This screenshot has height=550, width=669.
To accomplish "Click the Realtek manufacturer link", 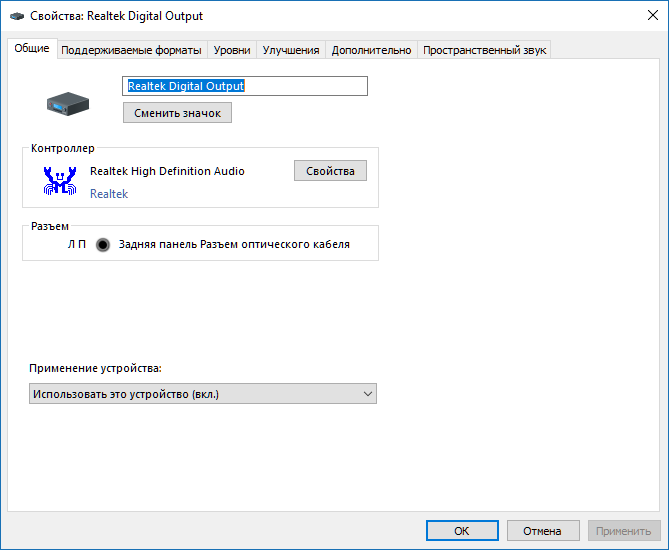I will point(109,194).
